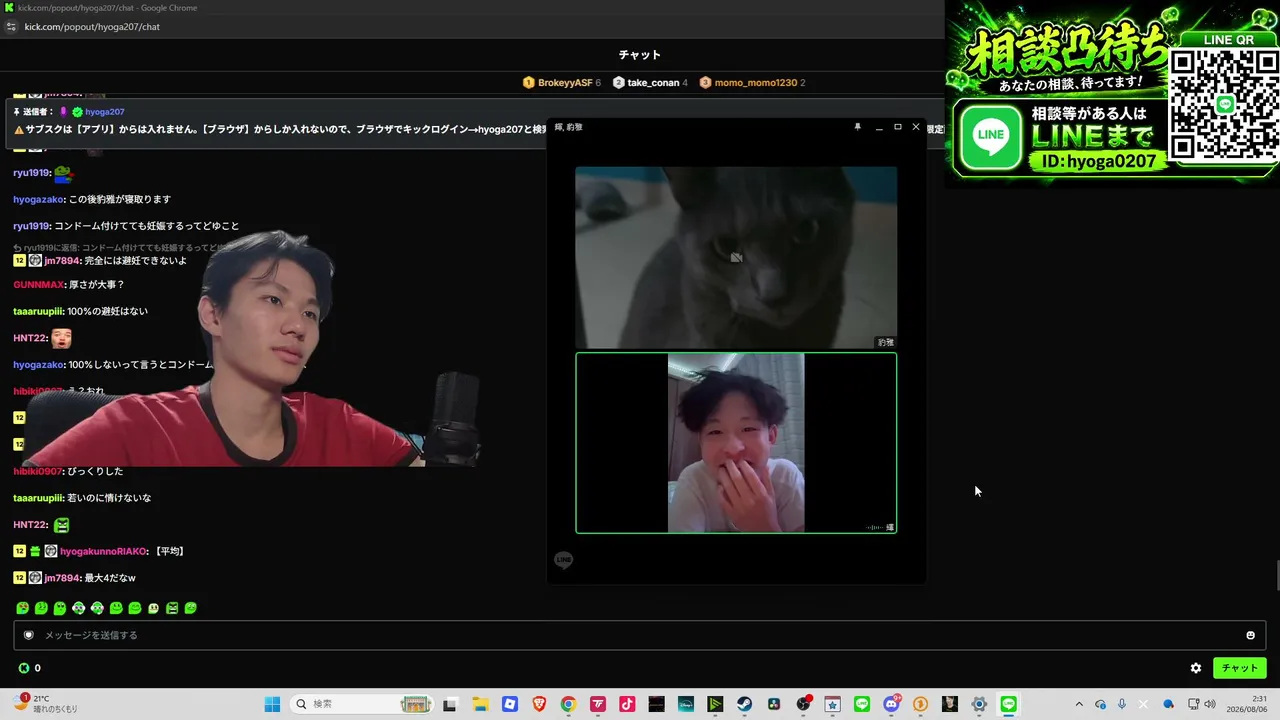Click the LINE QR code image
This screenshot has width=1280, height=720.
pos(1224,104)
